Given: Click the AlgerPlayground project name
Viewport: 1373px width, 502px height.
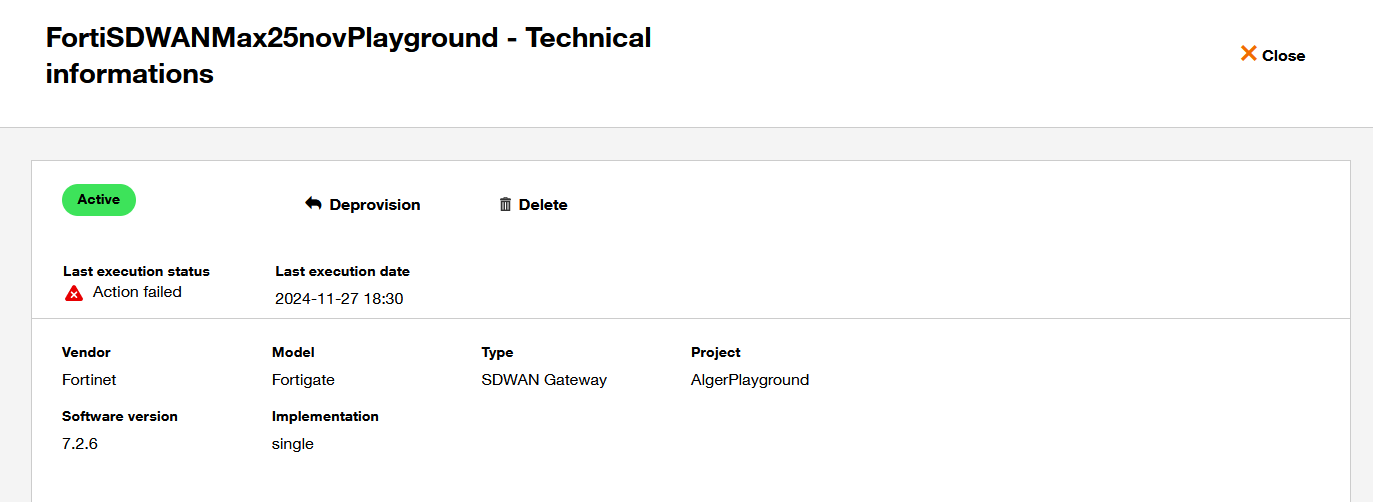Looking at the screenshot, I should pos(750,380).
